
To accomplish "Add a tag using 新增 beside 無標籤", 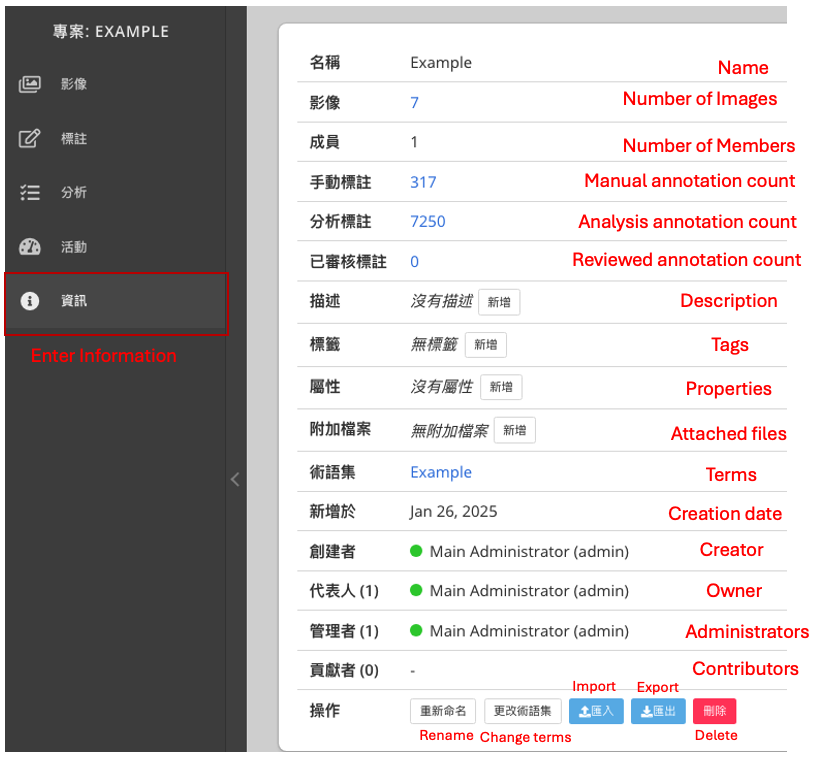I will point(486,345).
